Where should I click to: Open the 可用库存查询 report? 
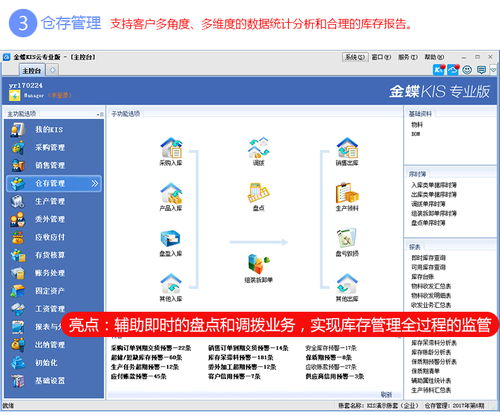pos(429,267)
